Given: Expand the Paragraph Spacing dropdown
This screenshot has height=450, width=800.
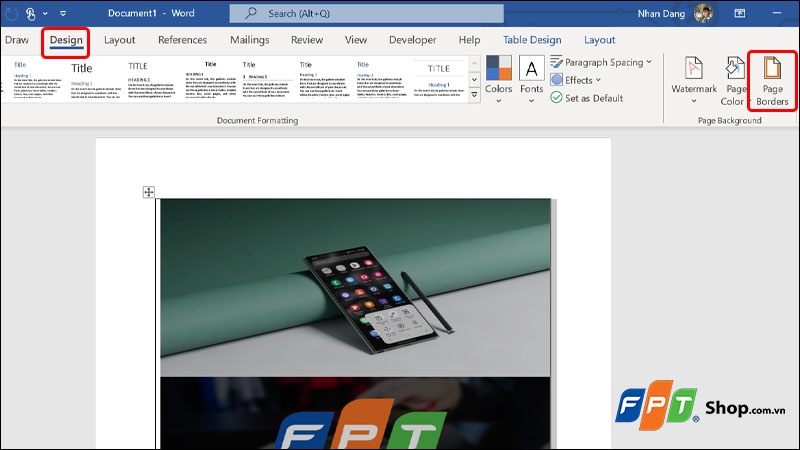Looking at the screenshot, I should [600, 62].
